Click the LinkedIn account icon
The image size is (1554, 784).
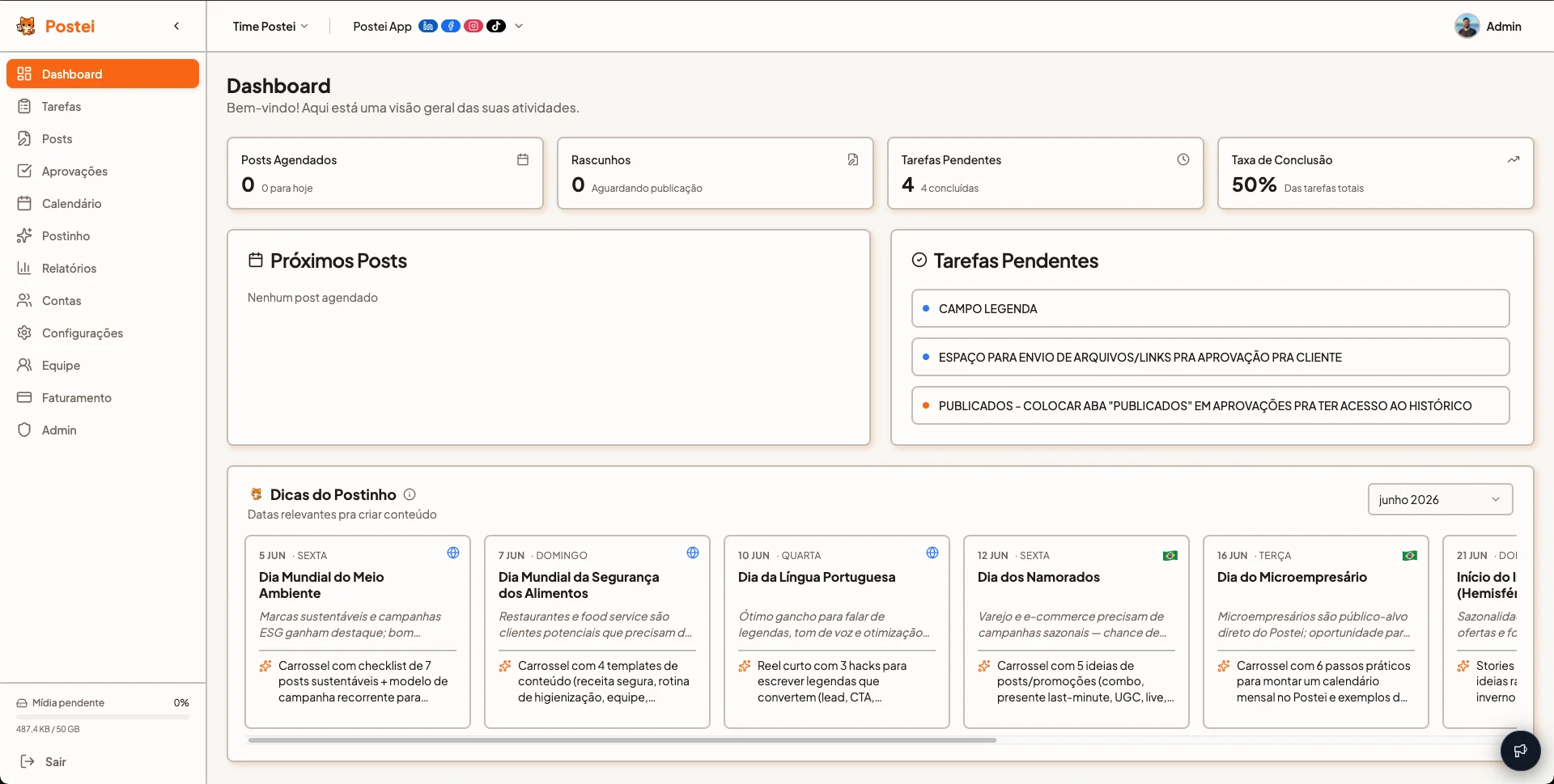coord(428,26)
